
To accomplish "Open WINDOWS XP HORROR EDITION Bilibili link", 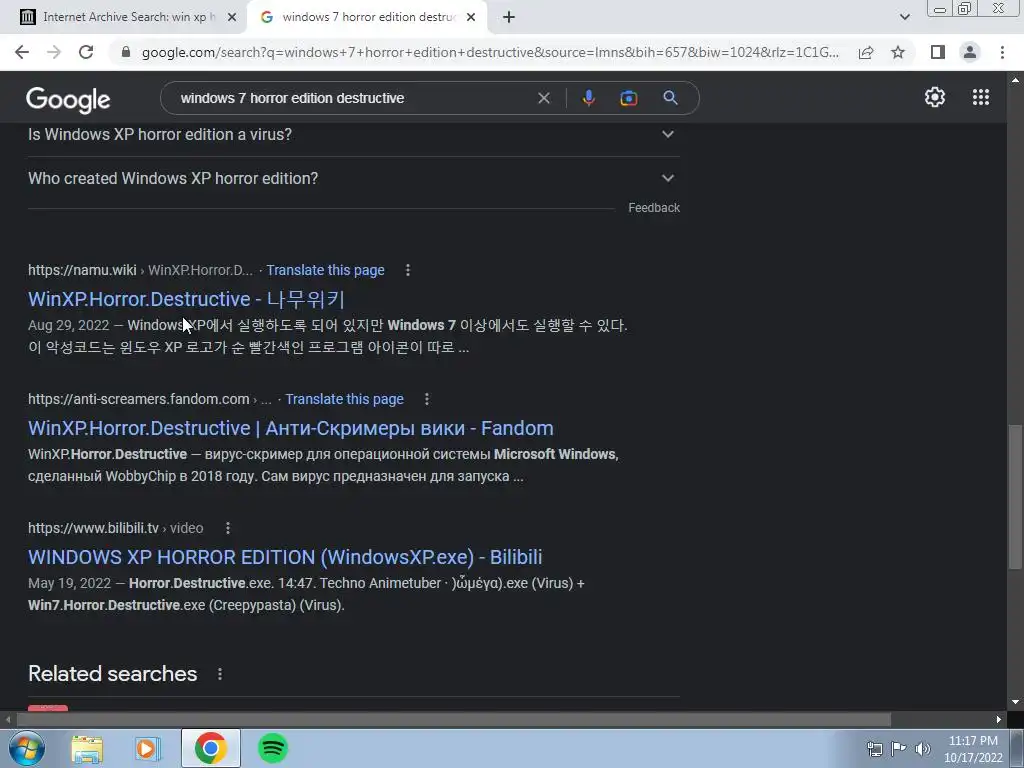I will pos(285,557).
